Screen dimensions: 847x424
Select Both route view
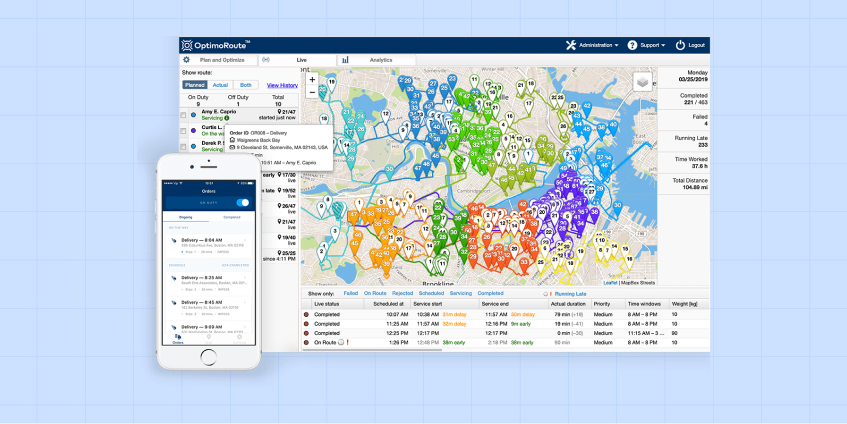pyautogui.click(x=246, y=85)
